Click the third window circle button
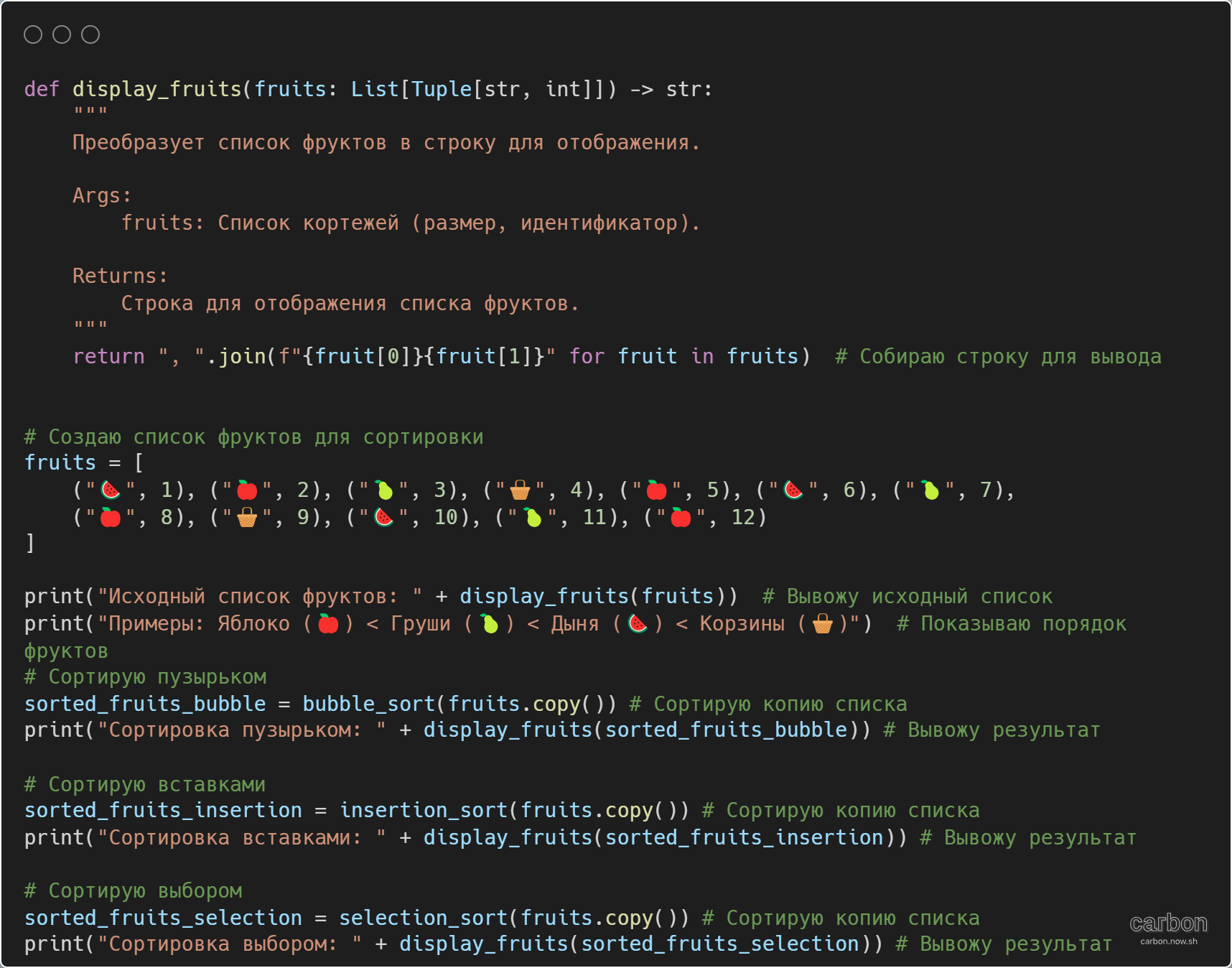Screen dimensions: 1232x968 [90, 34]
